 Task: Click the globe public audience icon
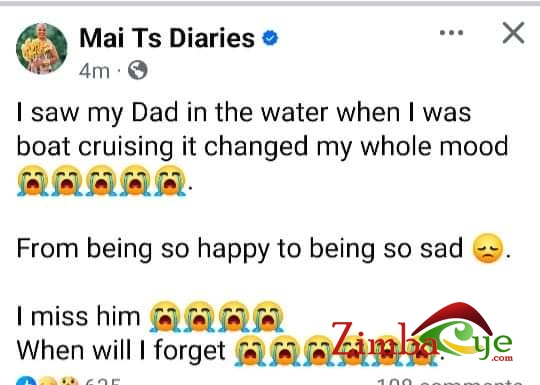click(x=138, y=70)
